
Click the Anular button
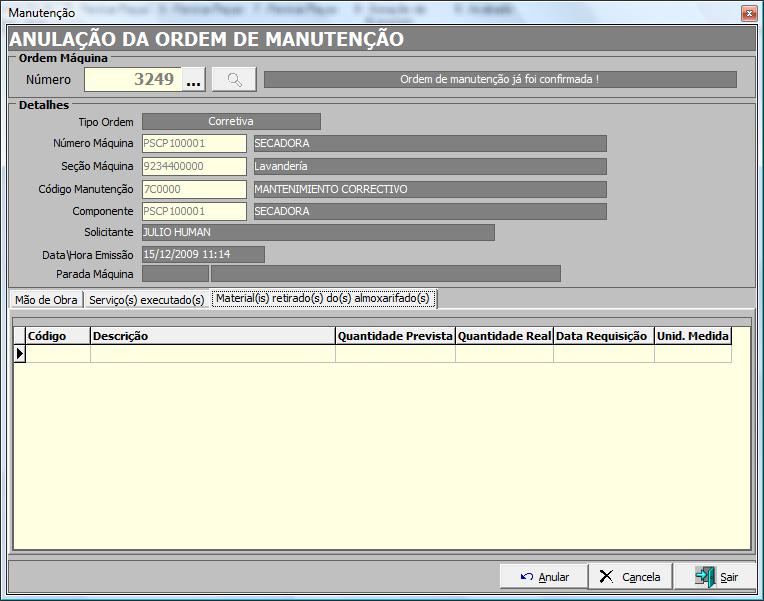click(x=544, y=577)
